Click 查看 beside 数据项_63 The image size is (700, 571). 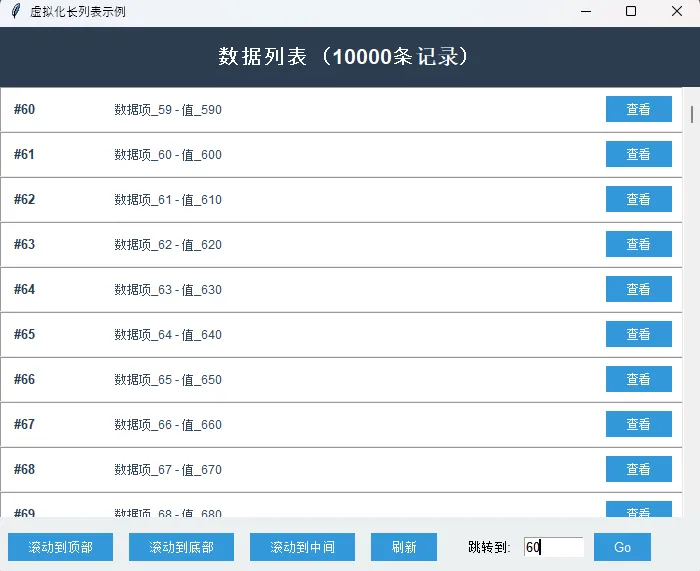(x=638, y=290)
